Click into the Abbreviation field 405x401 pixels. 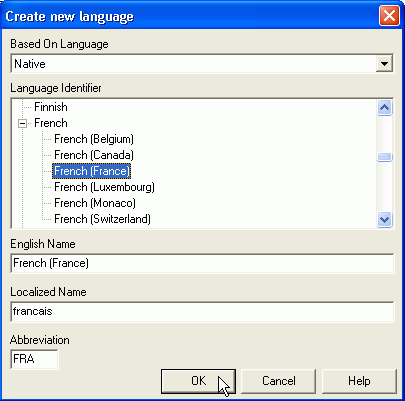(x=34, y=359)
